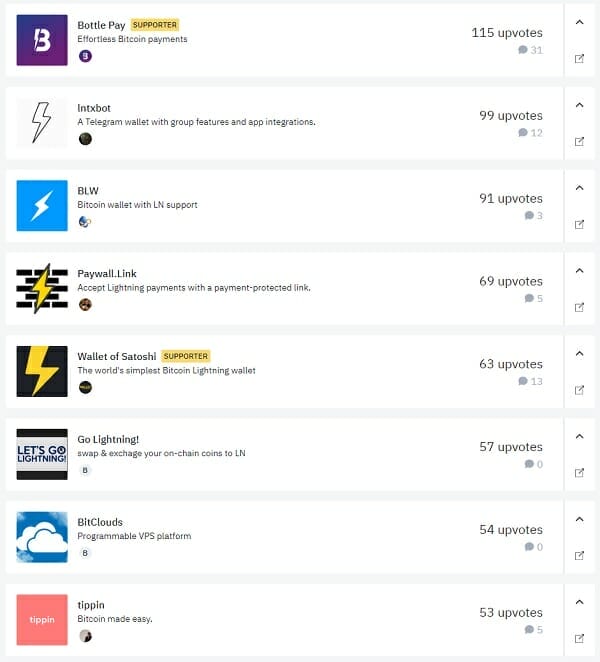Image resolution: width=600 pixels, height=662 pixels.
Task: View Wallet of Satoshi 13 comments
Action: pos(530,381)
